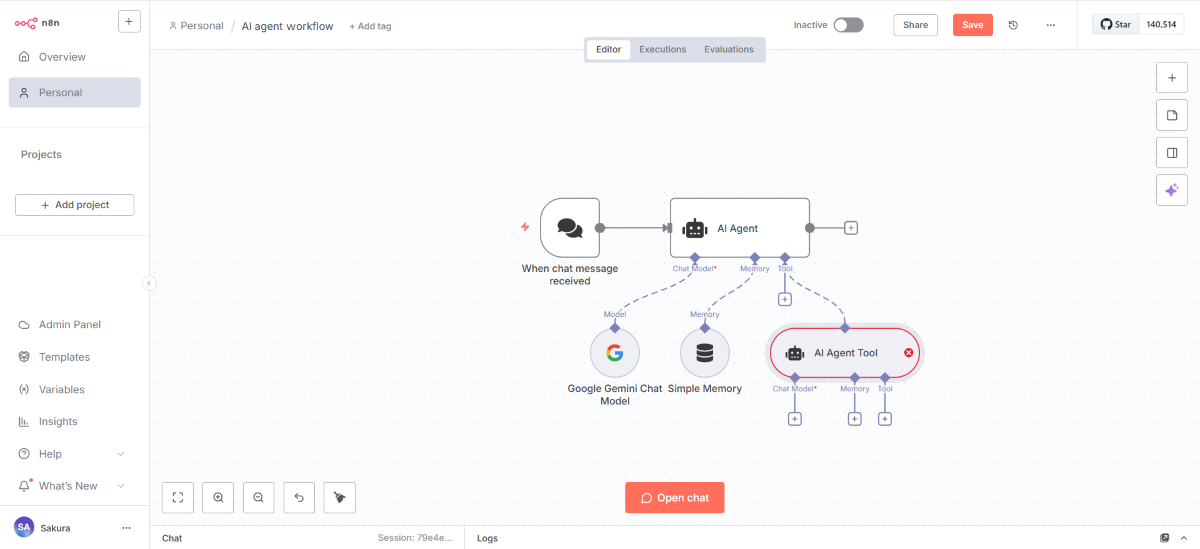Fit workflow to view icon
Image resolution: width=1200 pixels, height=549 pixels.
click(x=177, y=497)
